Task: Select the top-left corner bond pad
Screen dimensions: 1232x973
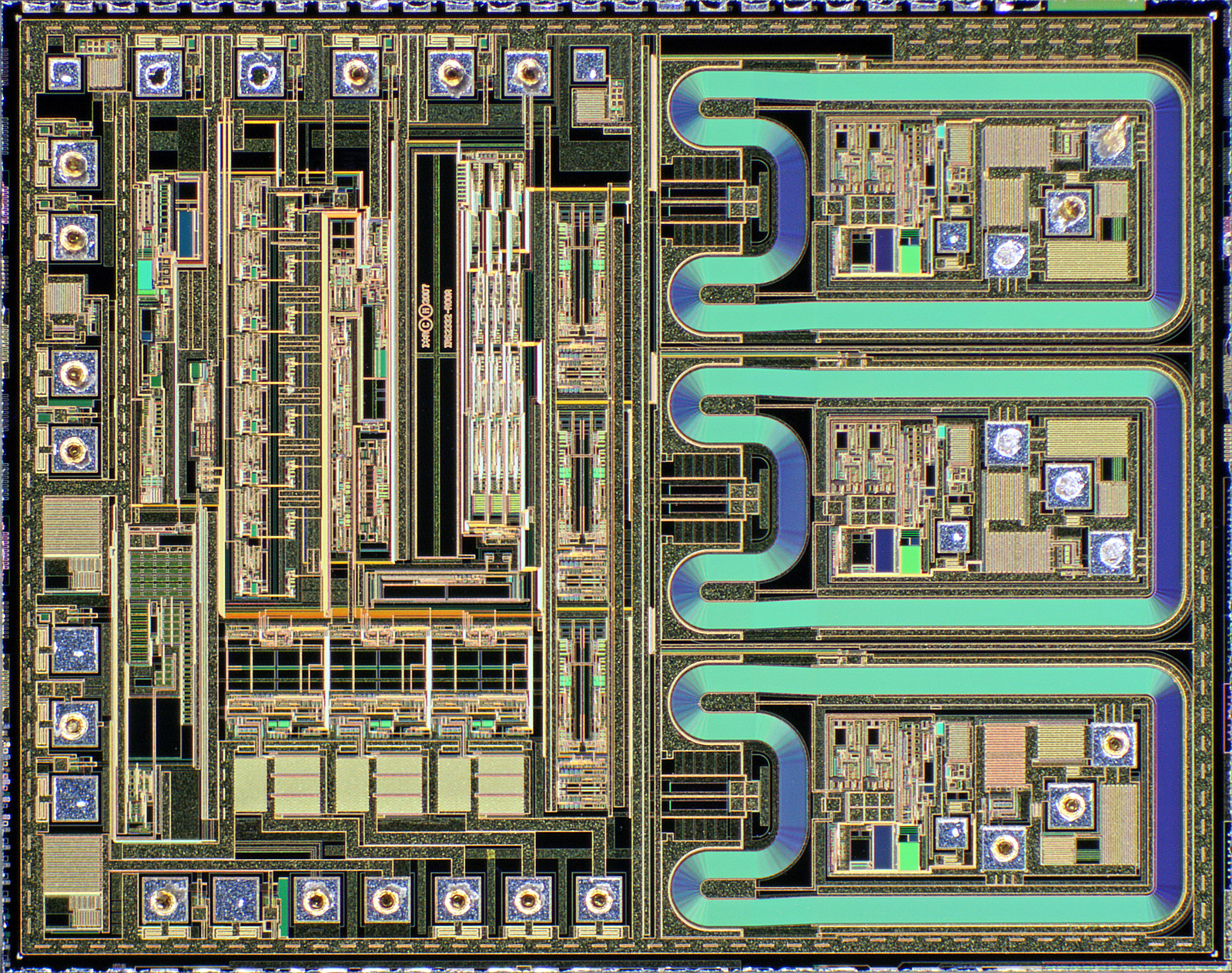Action: (x=65, y=72)
